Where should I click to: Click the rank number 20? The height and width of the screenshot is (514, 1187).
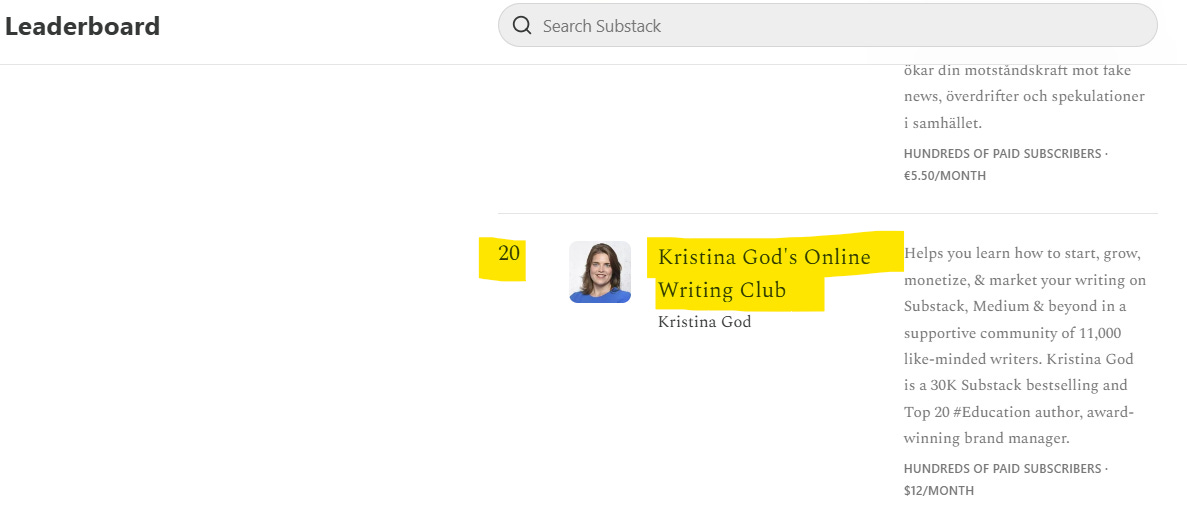click(x=509, y=253)
